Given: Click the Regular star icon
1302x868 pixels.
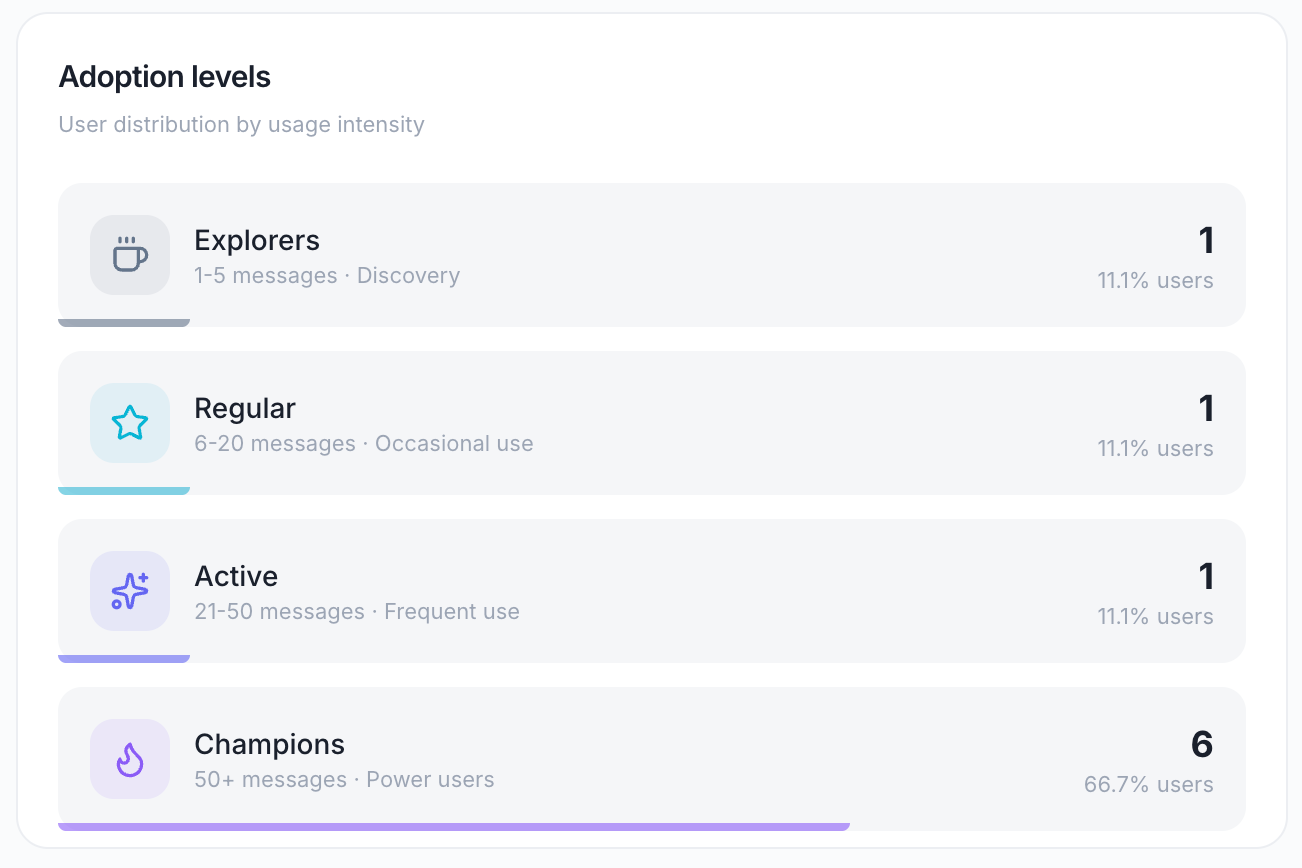Looking at the screenshot, I should [x=130, y=423].
